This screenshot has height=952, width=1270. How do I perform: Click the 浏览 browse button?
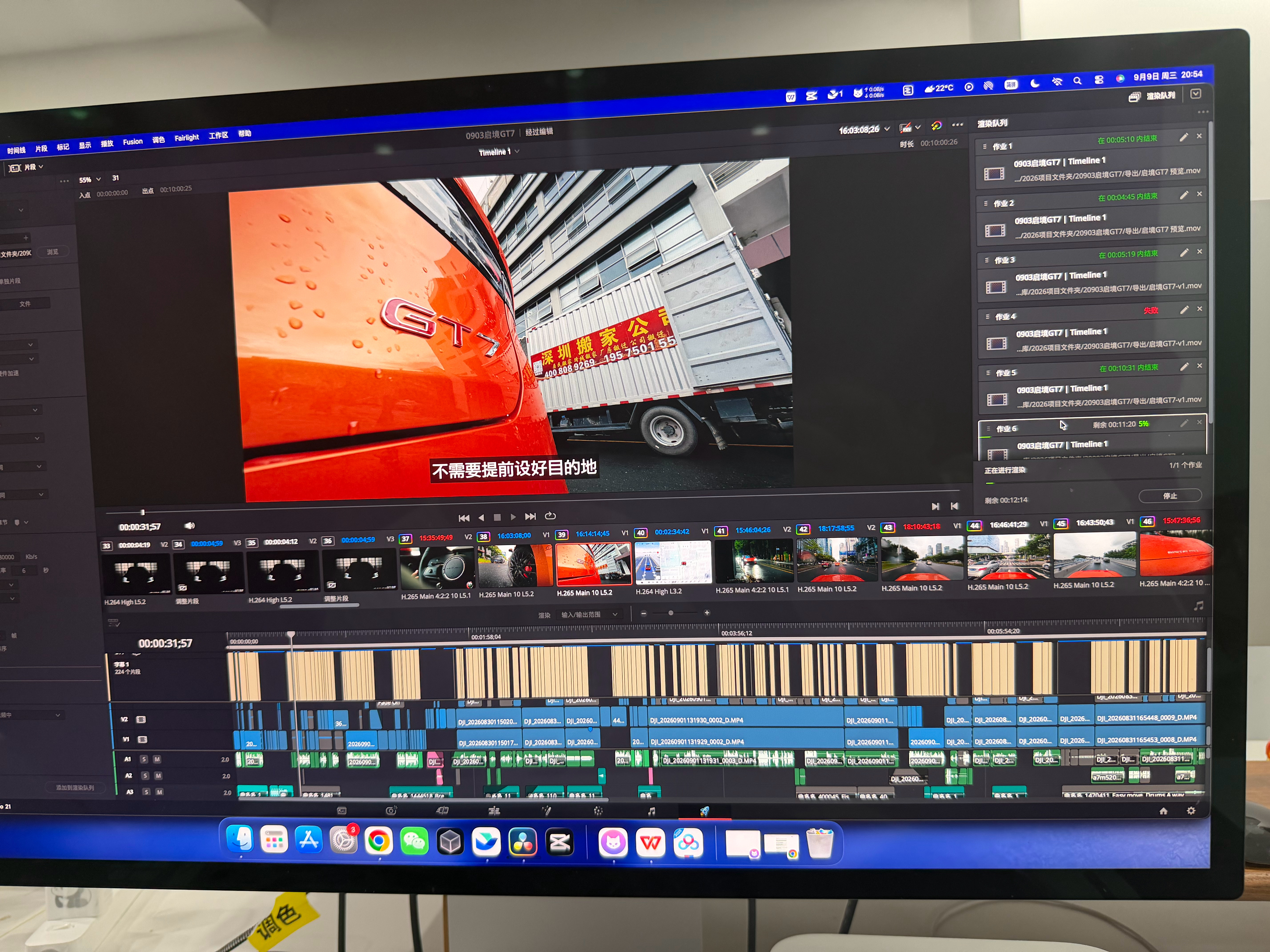[x=53, y=252]
